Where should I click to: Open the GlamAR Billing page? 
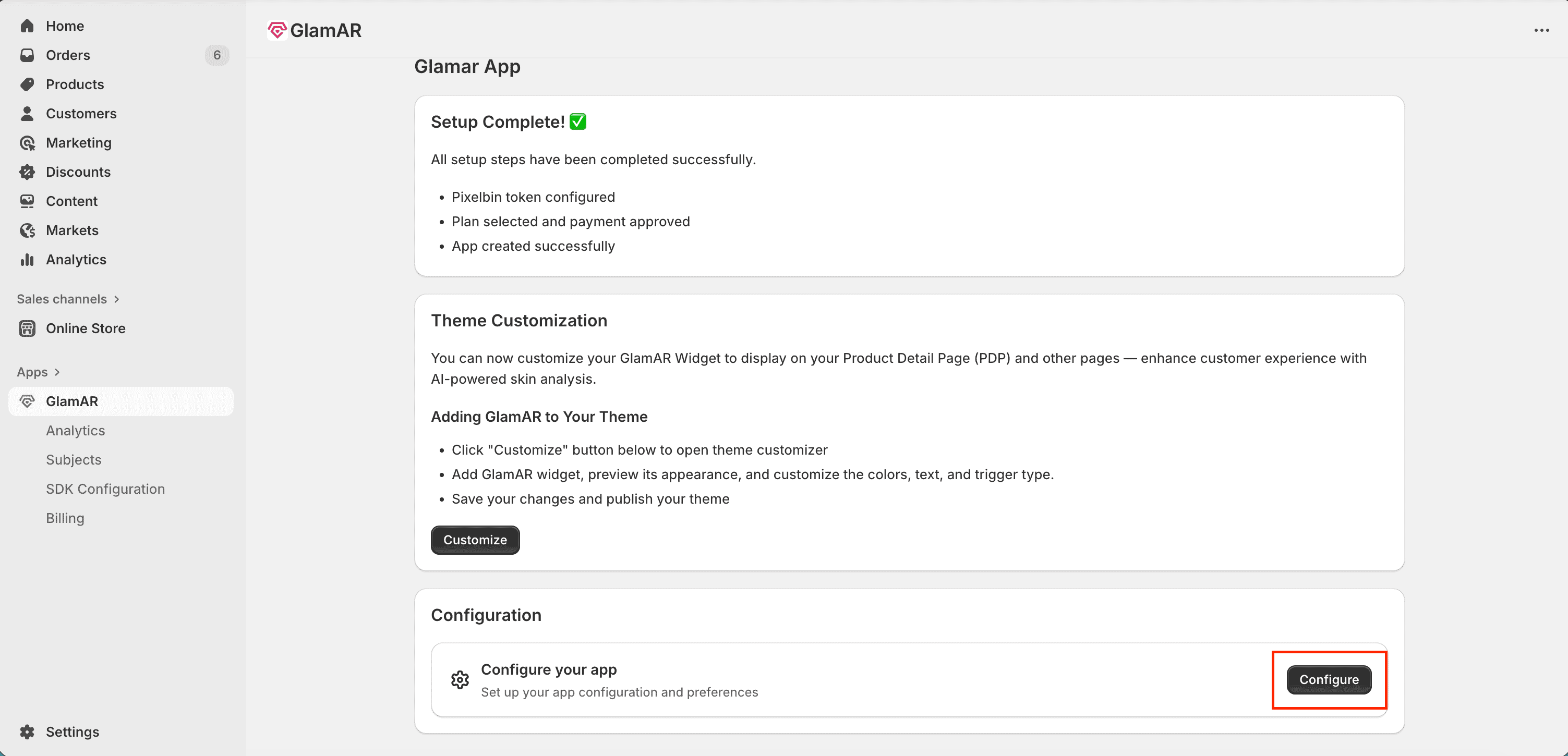(65, 518)
